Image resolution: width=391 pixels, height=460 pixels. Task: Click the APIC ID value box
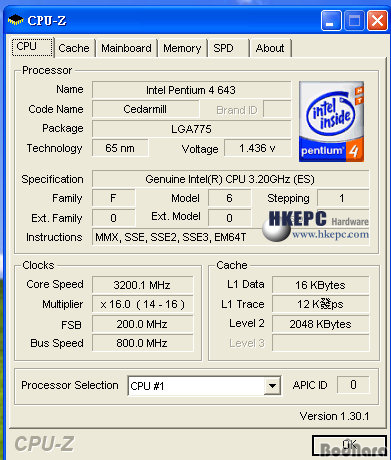353,385
